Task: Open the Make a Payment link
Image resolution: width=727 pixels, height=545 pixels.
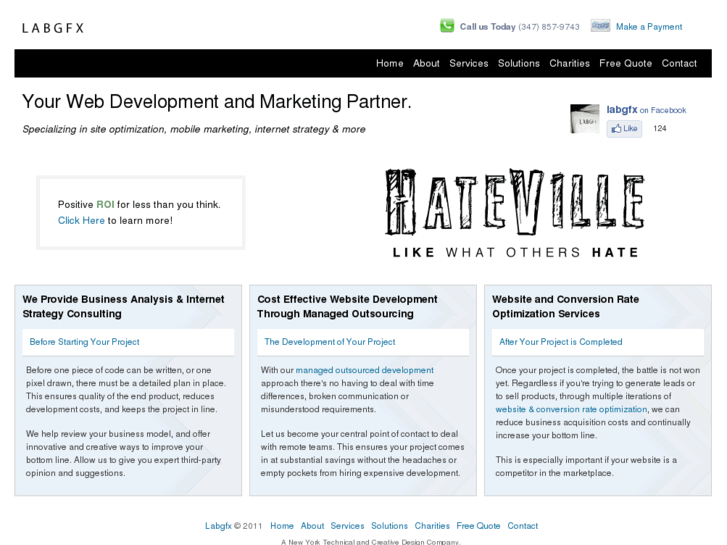Action: pos(649,27)
